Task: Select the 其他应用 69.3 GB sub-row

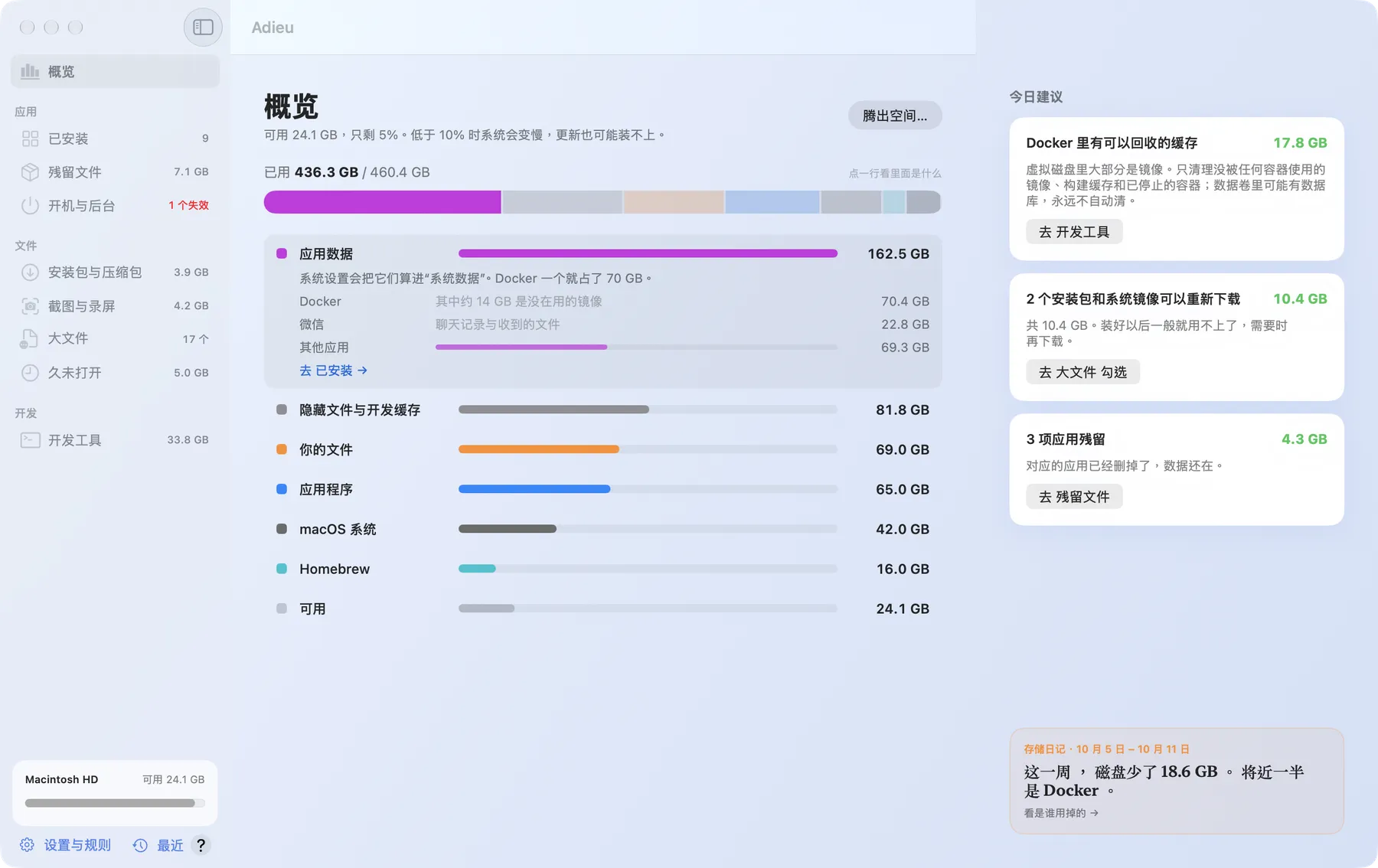Action: click(x=614, y=348)
